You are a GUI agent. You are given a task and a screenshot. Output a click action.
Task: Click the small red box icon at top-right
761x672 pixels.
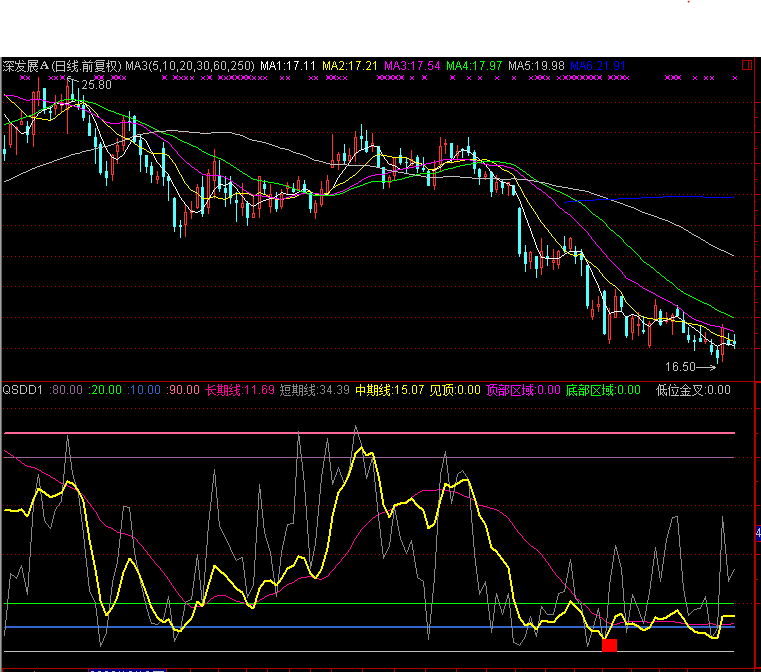[747, 65]
